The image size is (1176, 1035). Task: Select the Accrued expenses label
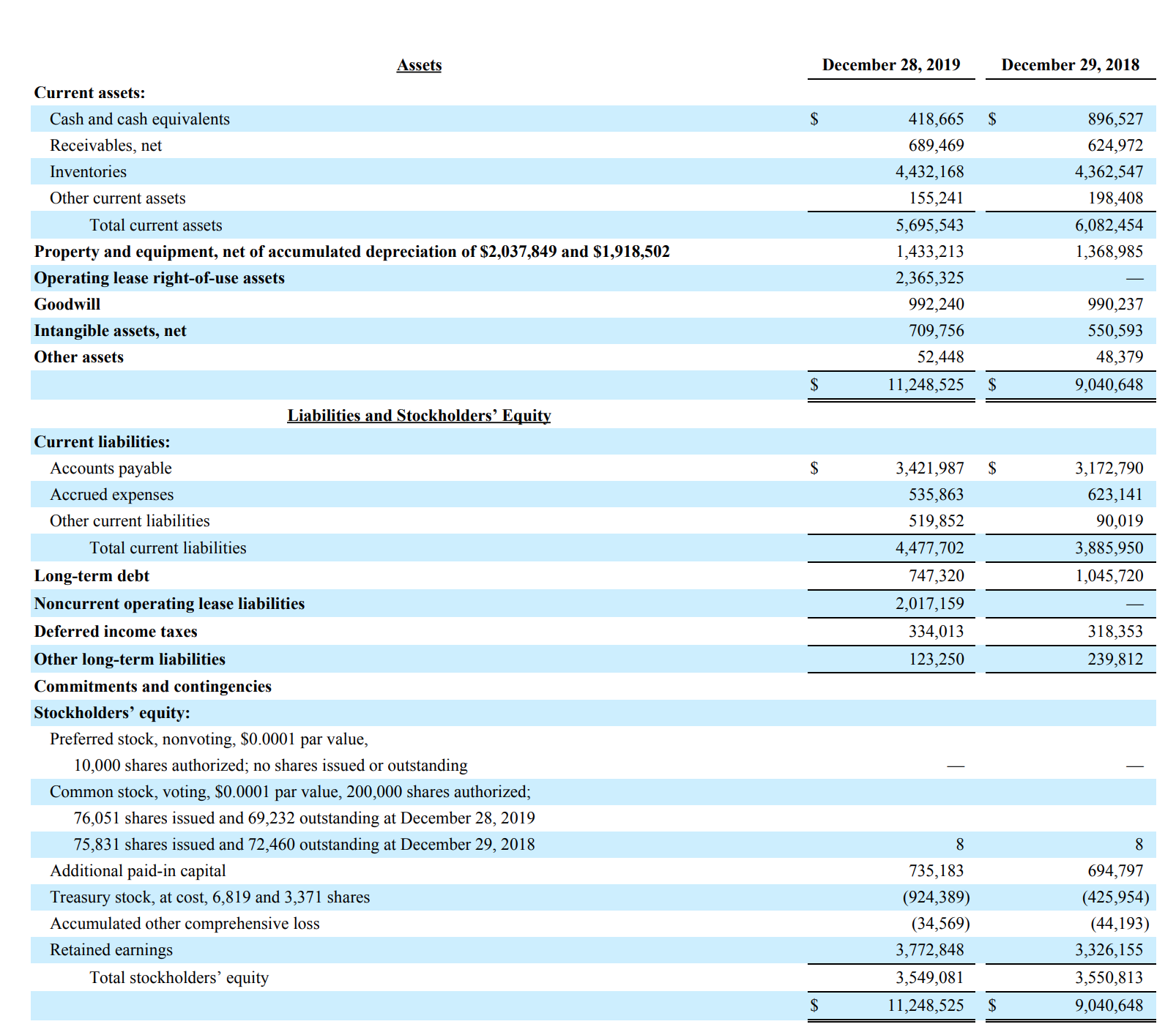click(x=112, y=495)
